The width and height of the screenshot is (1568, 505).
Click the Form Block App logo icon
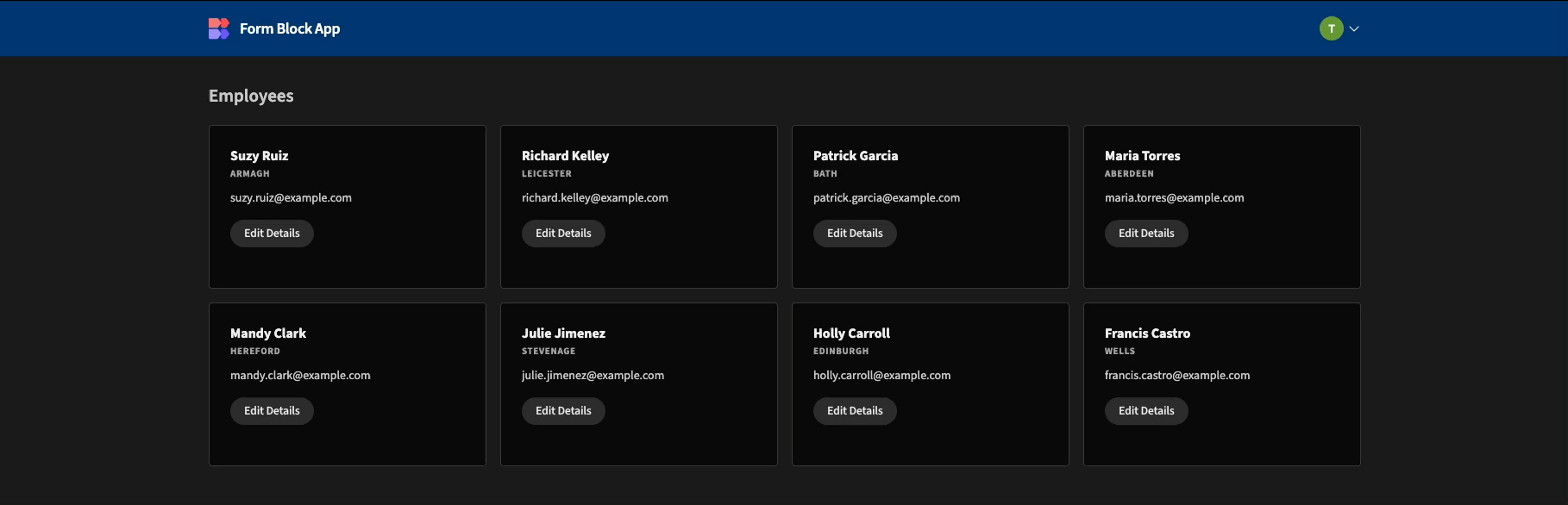(219, 28)
